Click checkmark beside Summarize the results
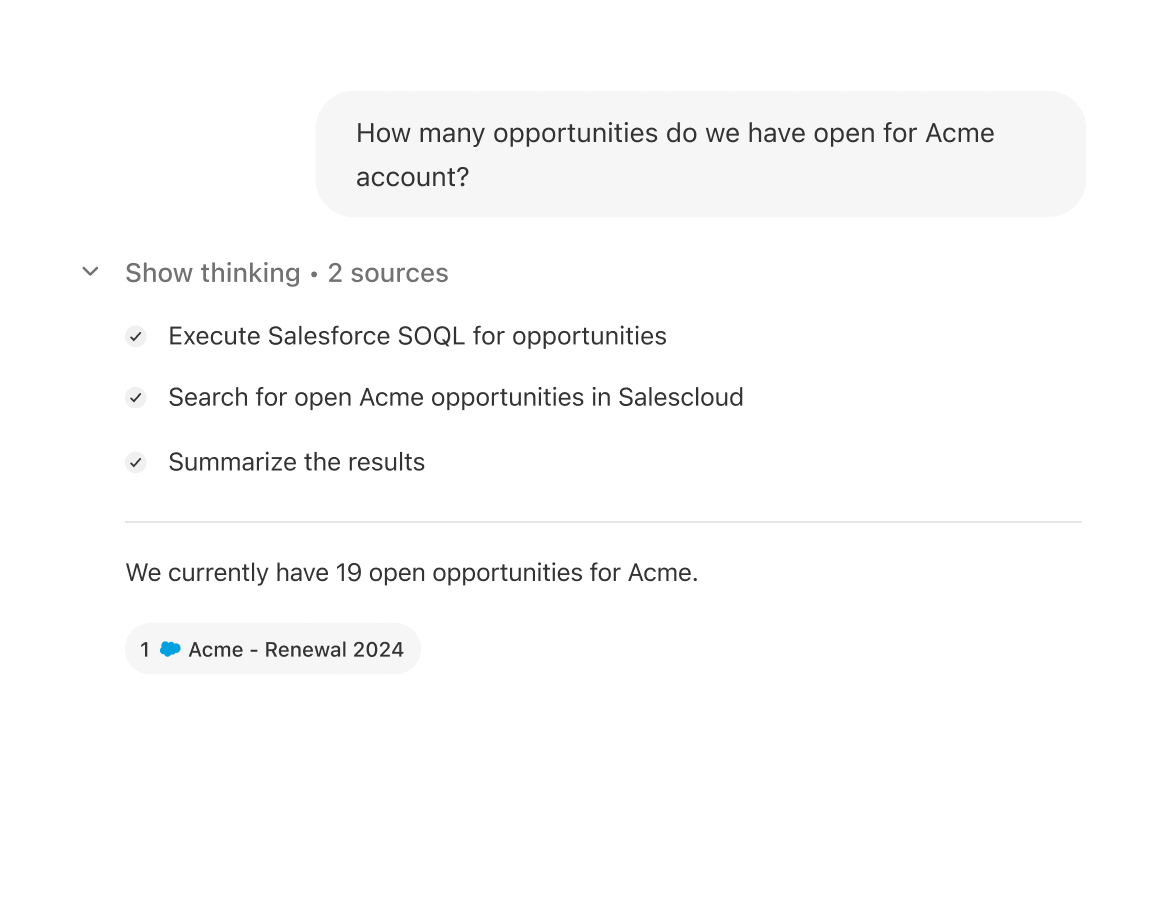 click(x=136, y=463)
